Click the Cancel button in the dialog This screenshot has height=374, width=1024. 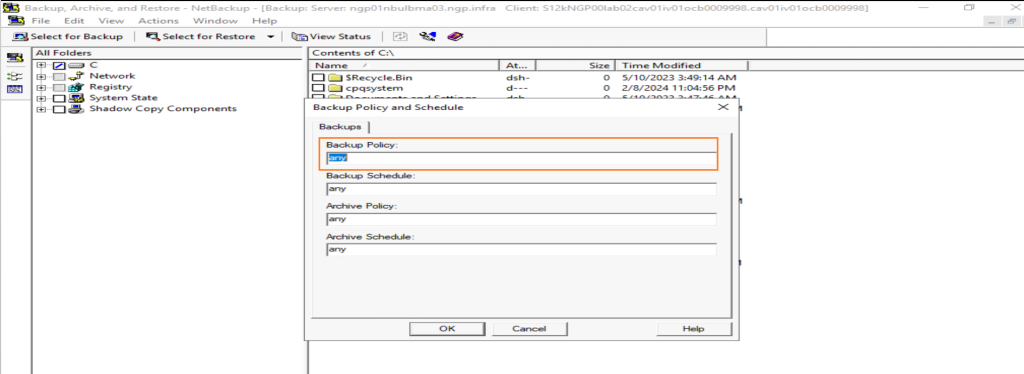click(529, 329)
